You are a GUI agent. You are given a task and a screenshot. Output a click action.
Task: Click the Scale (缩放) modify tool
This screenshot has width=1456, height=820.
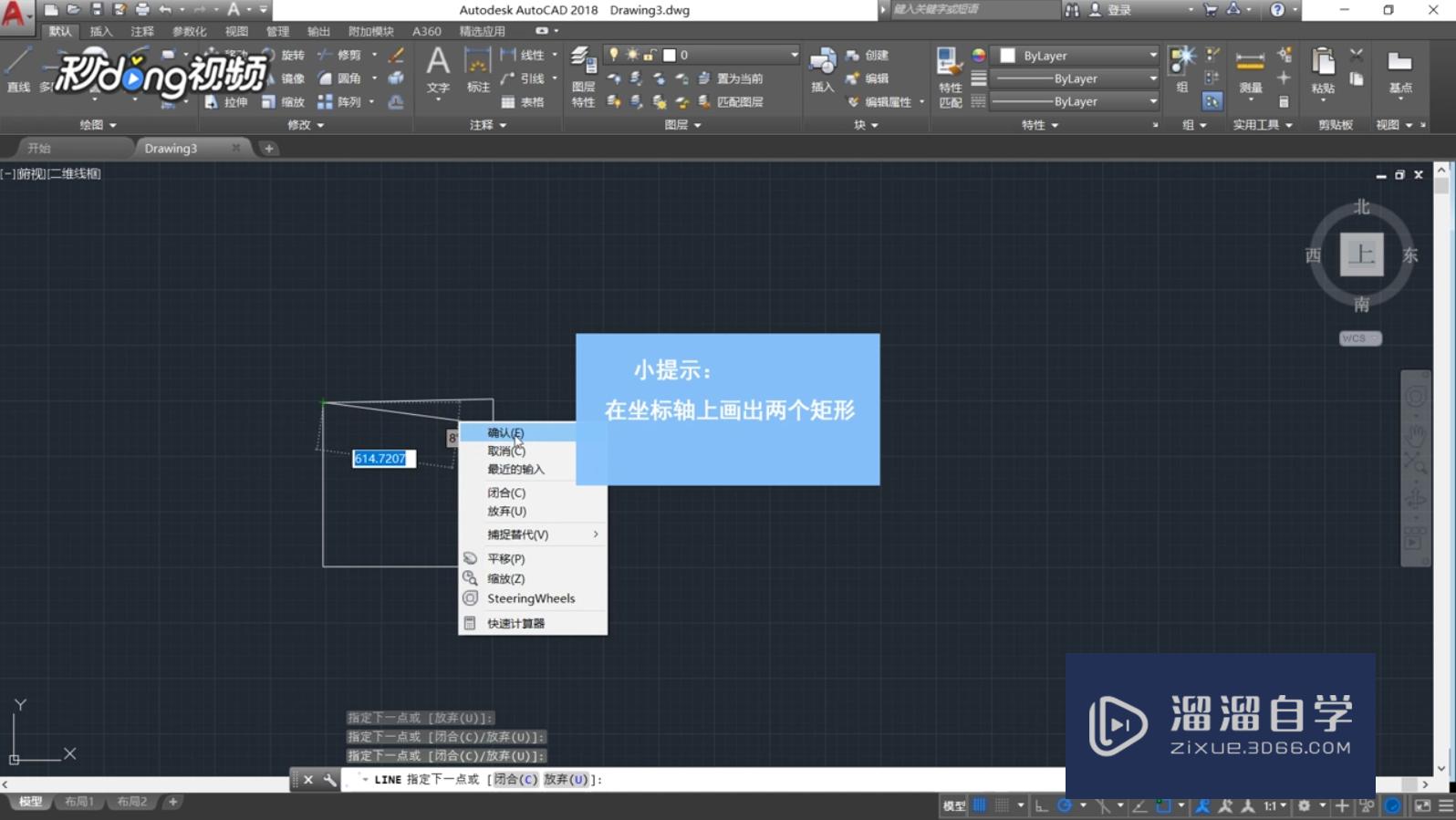(284, 102)
